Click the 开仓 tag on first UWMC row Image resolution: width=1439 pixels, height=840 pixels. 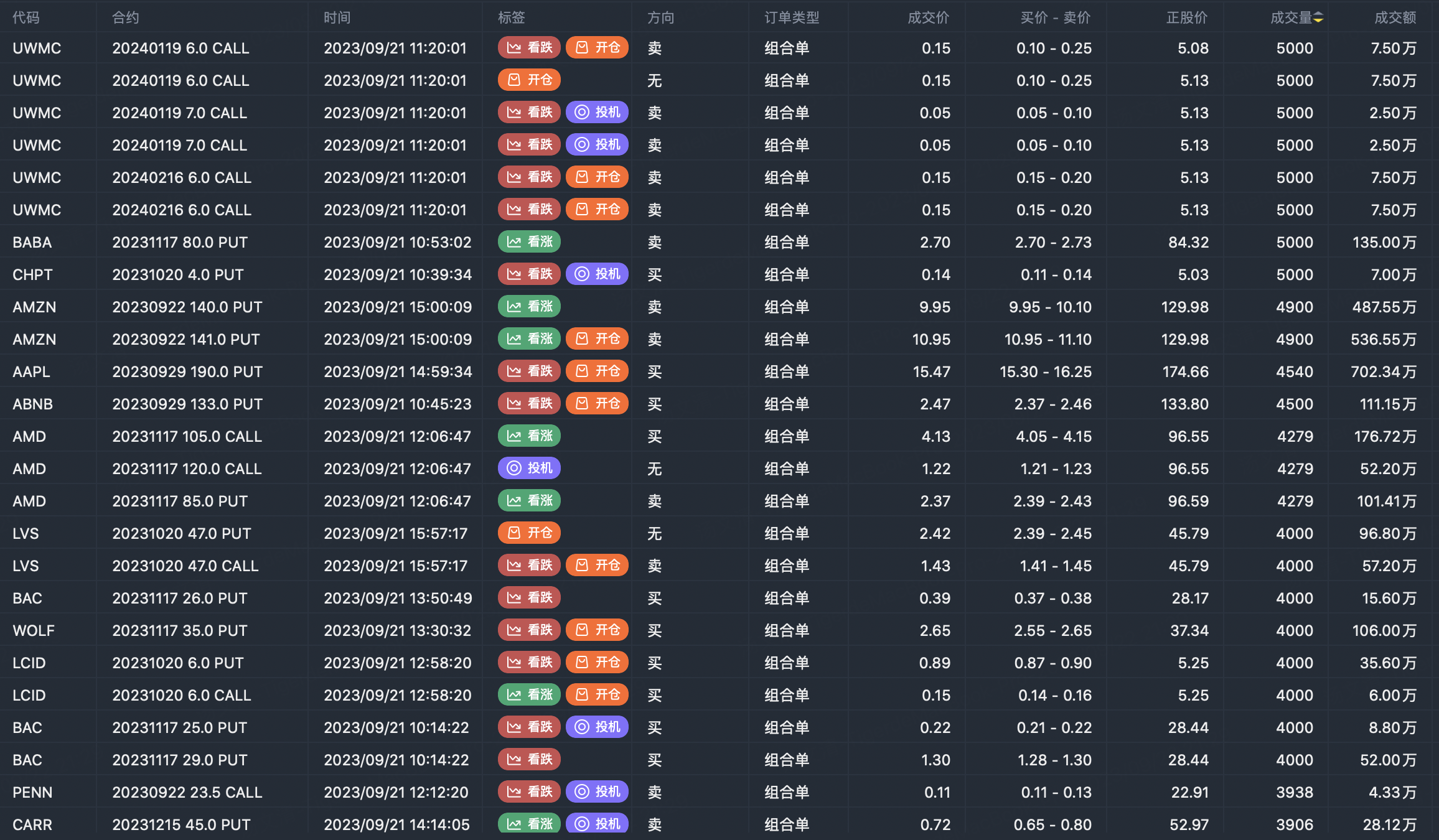tap(597, 48)
